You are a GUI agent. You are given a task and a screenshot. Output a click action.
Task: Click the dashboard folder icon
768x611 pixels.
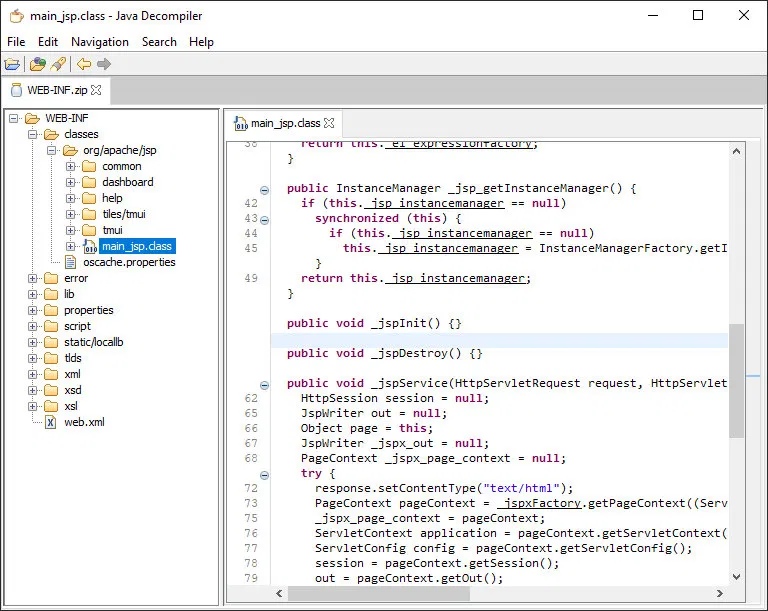tap(89, 182)
